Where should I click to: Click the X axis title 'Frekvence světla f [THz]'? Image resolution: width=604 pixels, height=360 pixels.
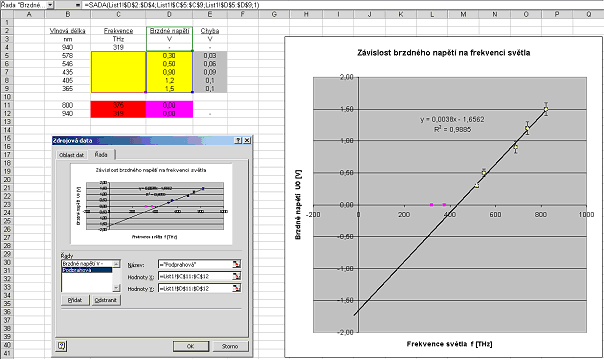click(449, 344)
